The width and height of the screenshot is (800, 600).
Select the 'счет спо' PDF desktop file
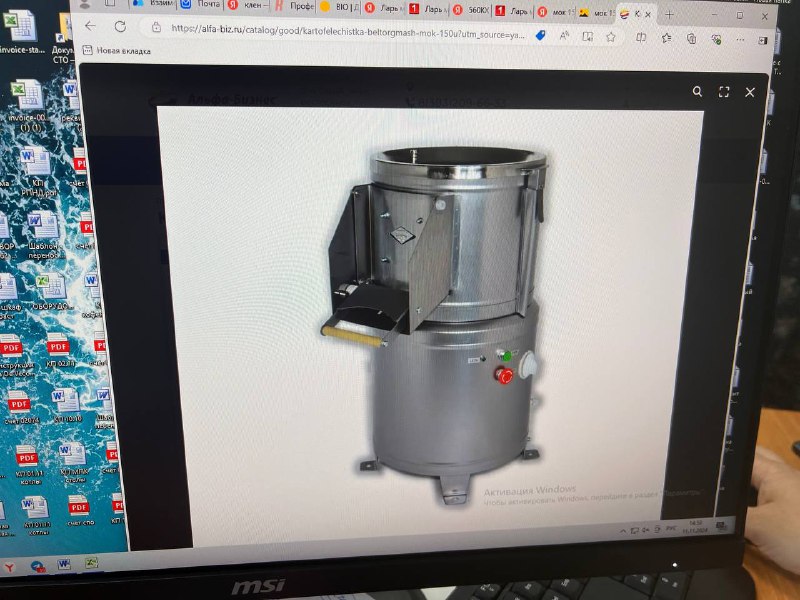80,510
